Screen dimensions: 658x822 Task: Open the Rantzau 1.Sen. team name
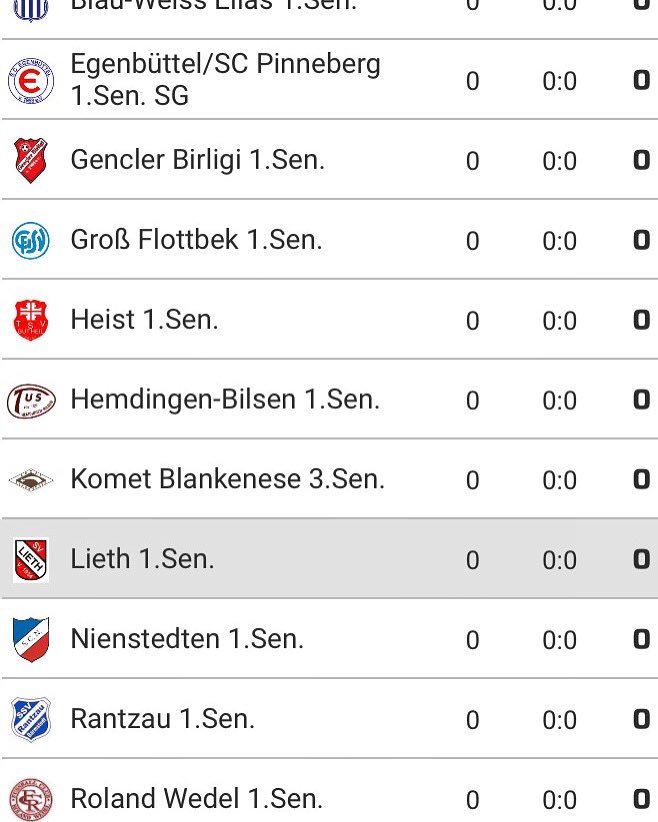click(163, 719)
